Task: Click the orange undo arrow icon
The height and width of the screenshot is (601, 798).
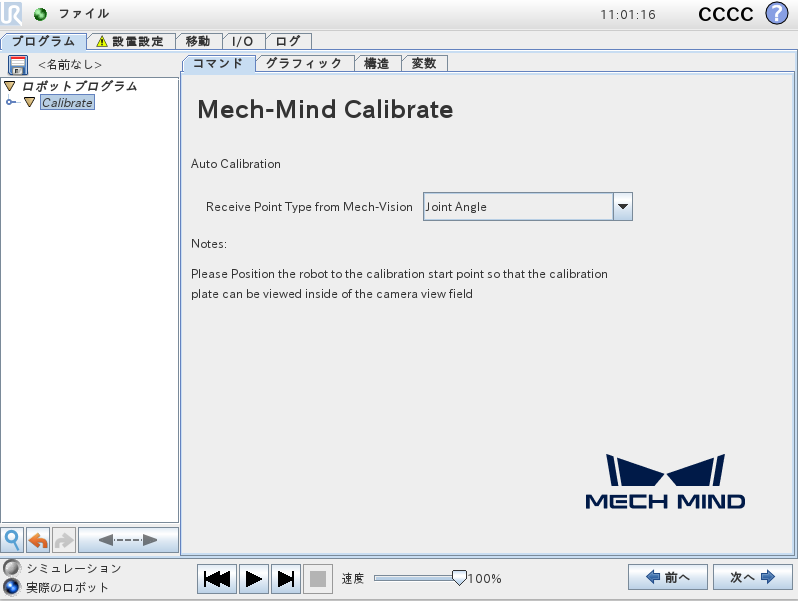Action: pos(38,540)
